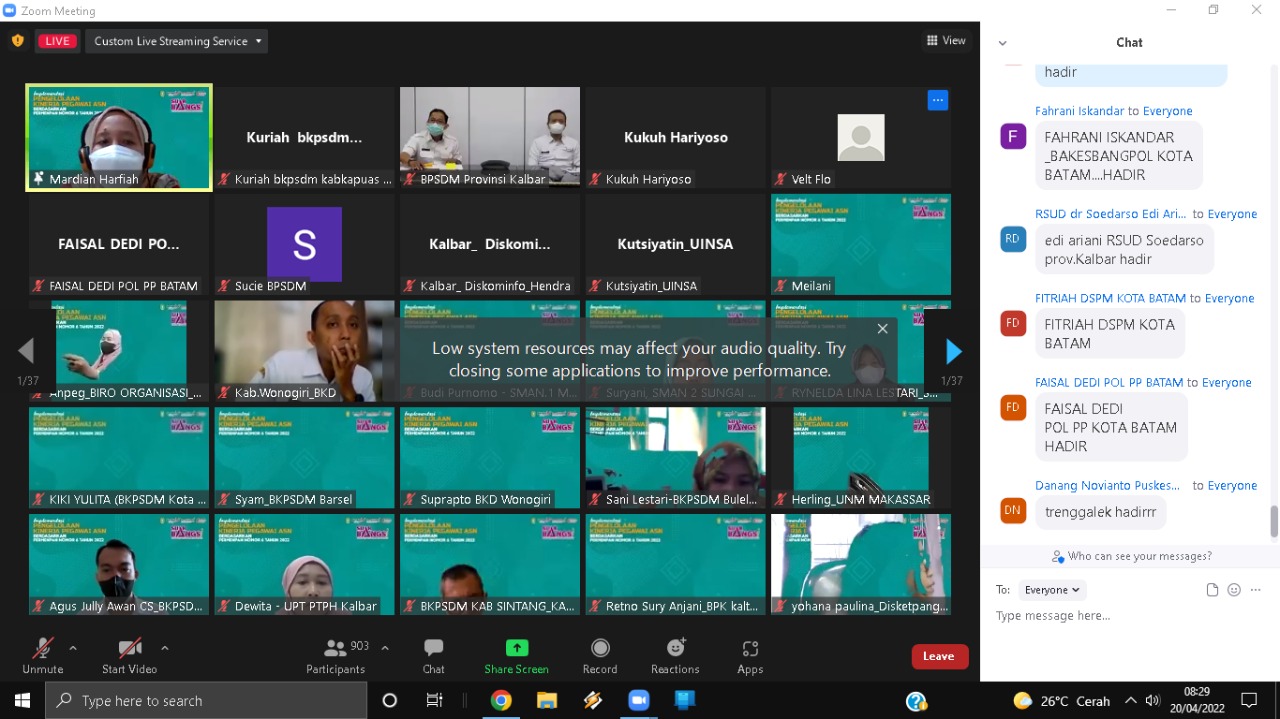Image resolution: width=1280 pixels, height=719 pixels.
Task: Start recording with Record button
Action: [x=600, y=656]
